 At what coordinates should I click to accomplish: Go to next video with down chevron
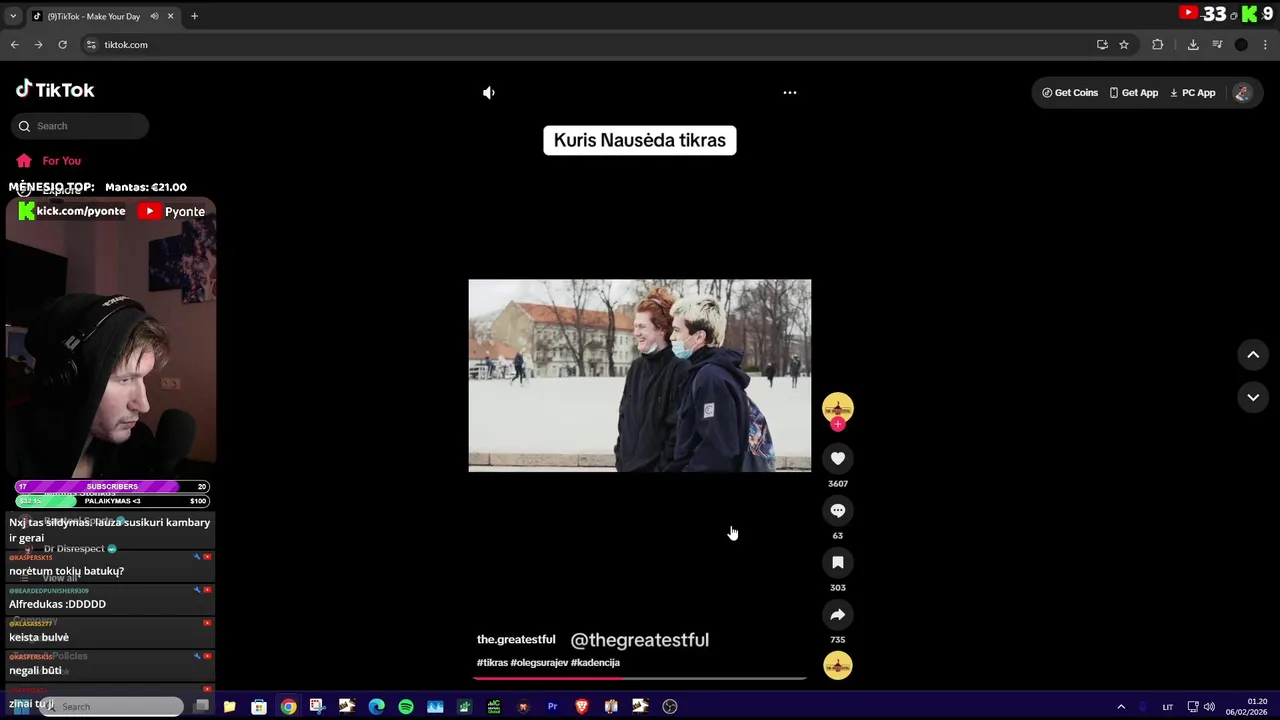(1253, 397)
